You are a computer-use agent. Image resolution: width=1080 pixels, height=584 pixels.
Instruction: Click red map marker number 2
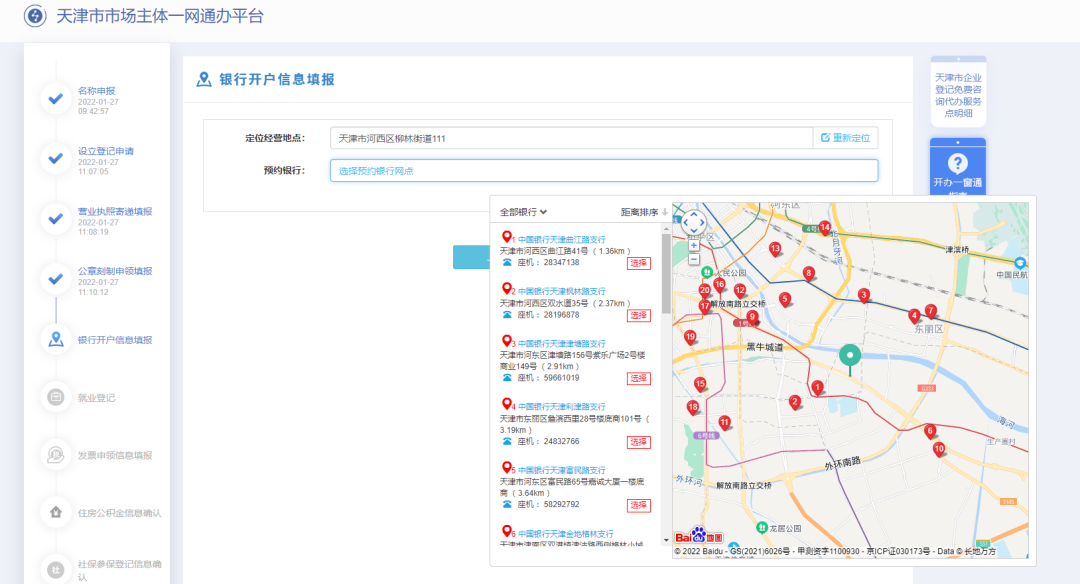795,403
